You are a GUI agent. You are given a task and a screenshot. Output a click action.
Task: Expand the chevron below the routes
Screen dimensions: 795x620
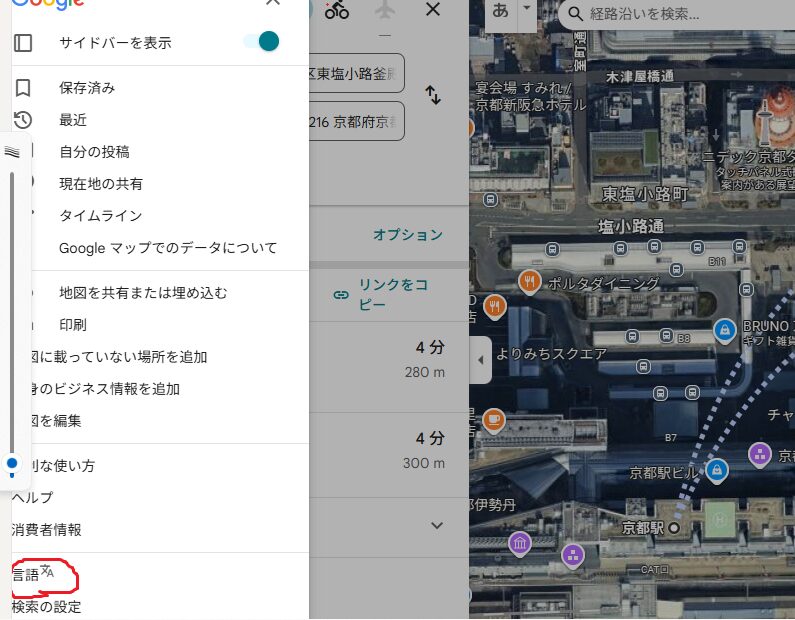coord(437,525)
